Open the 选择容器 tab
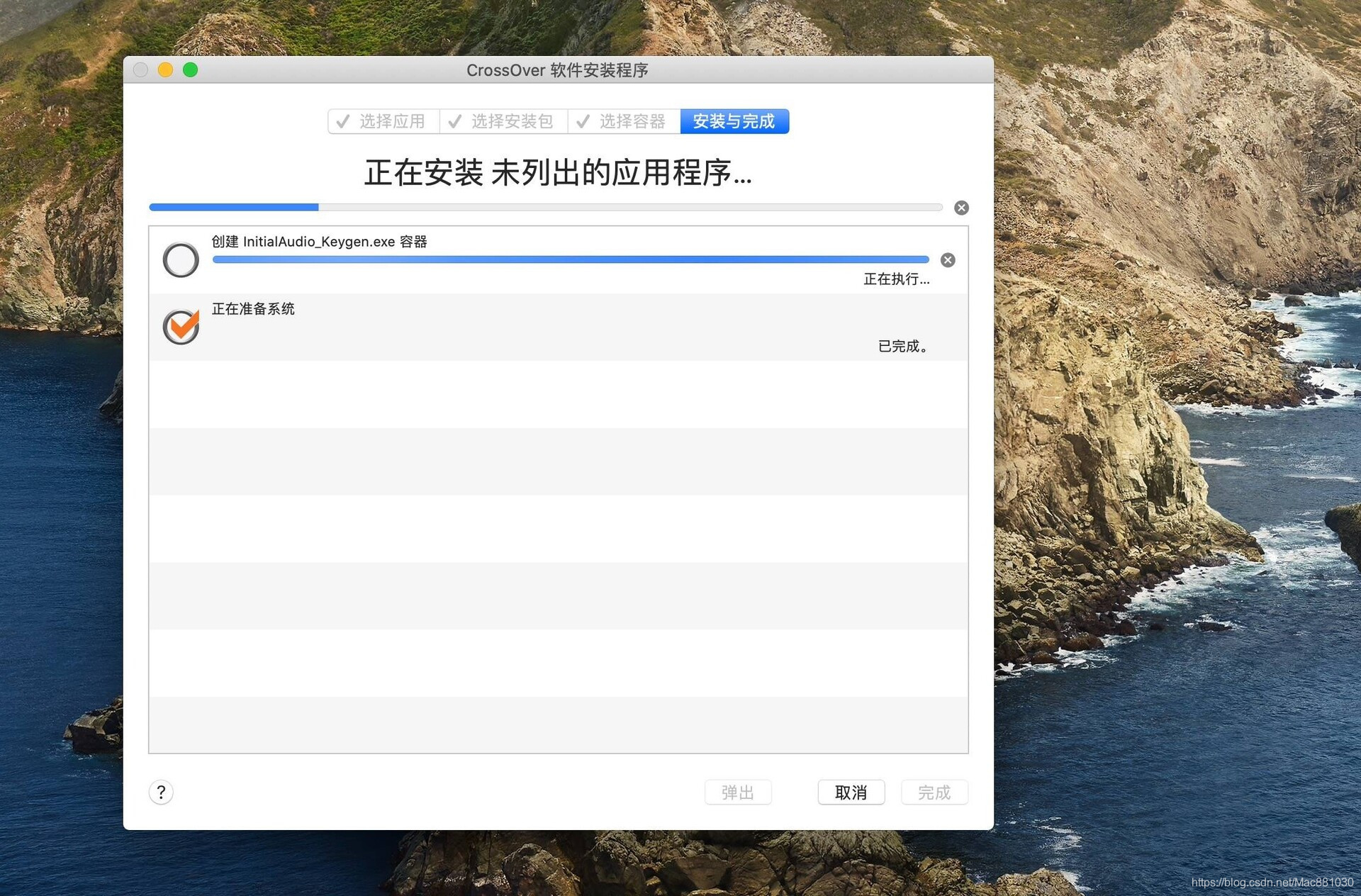 coord(632,122)
